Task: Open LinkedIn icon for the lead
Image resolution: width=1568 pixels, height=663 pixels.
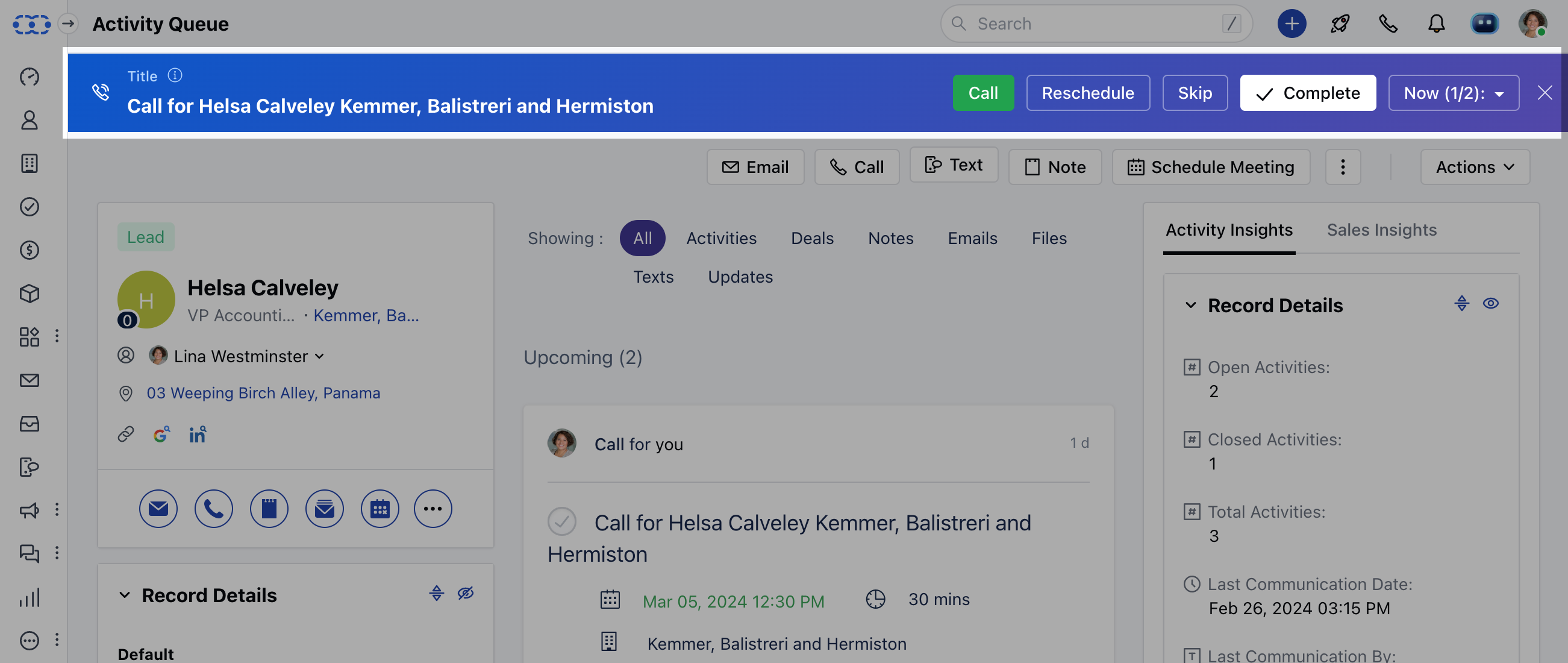Action: (x=197, y=435)
